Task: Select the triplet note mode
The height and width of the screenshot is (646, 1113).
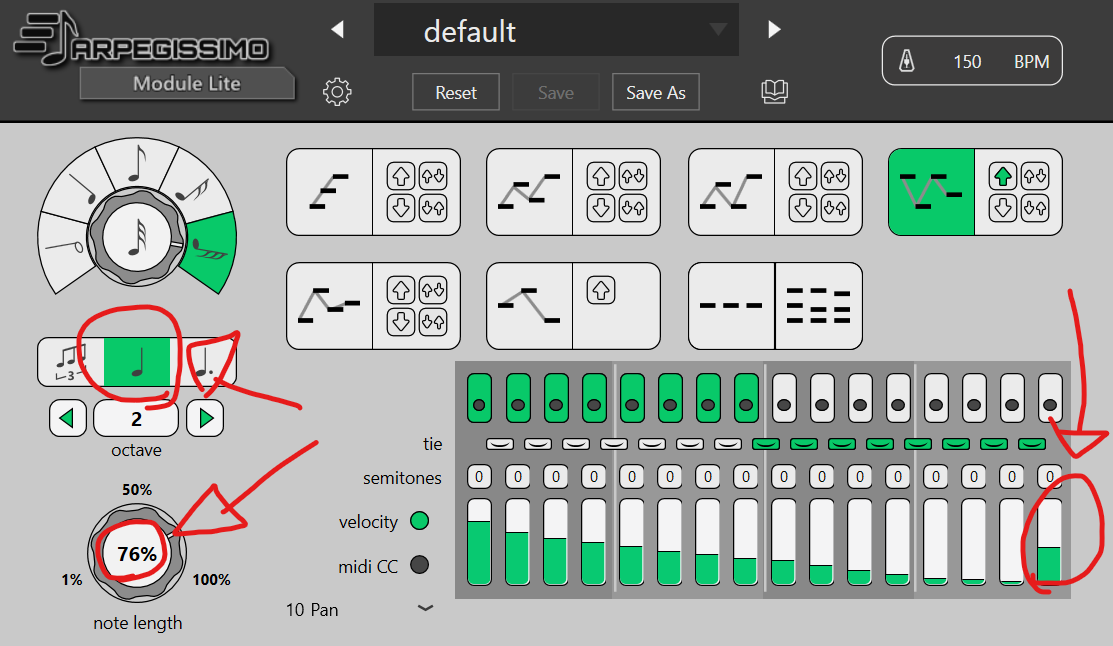Action: pos(71,362)
